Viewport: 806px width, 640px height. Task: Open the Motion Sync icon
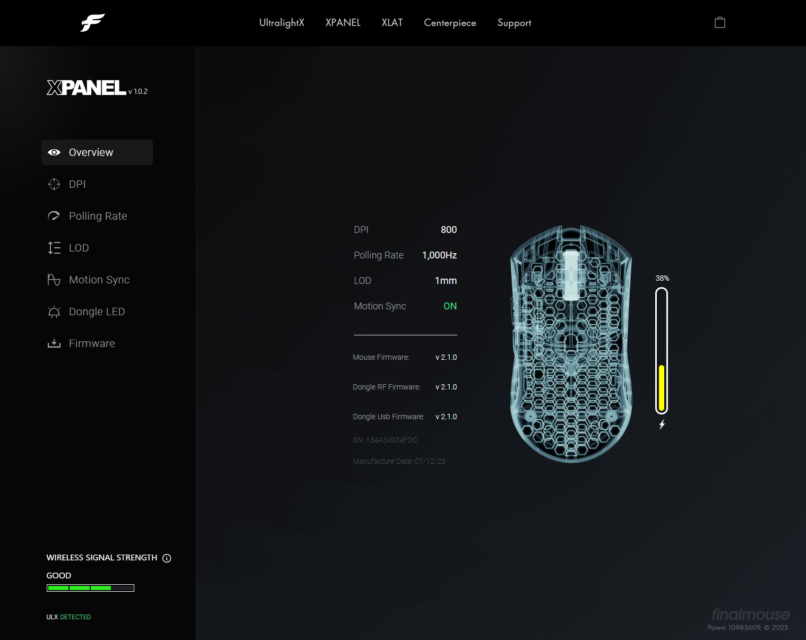(x=53, y=280)
